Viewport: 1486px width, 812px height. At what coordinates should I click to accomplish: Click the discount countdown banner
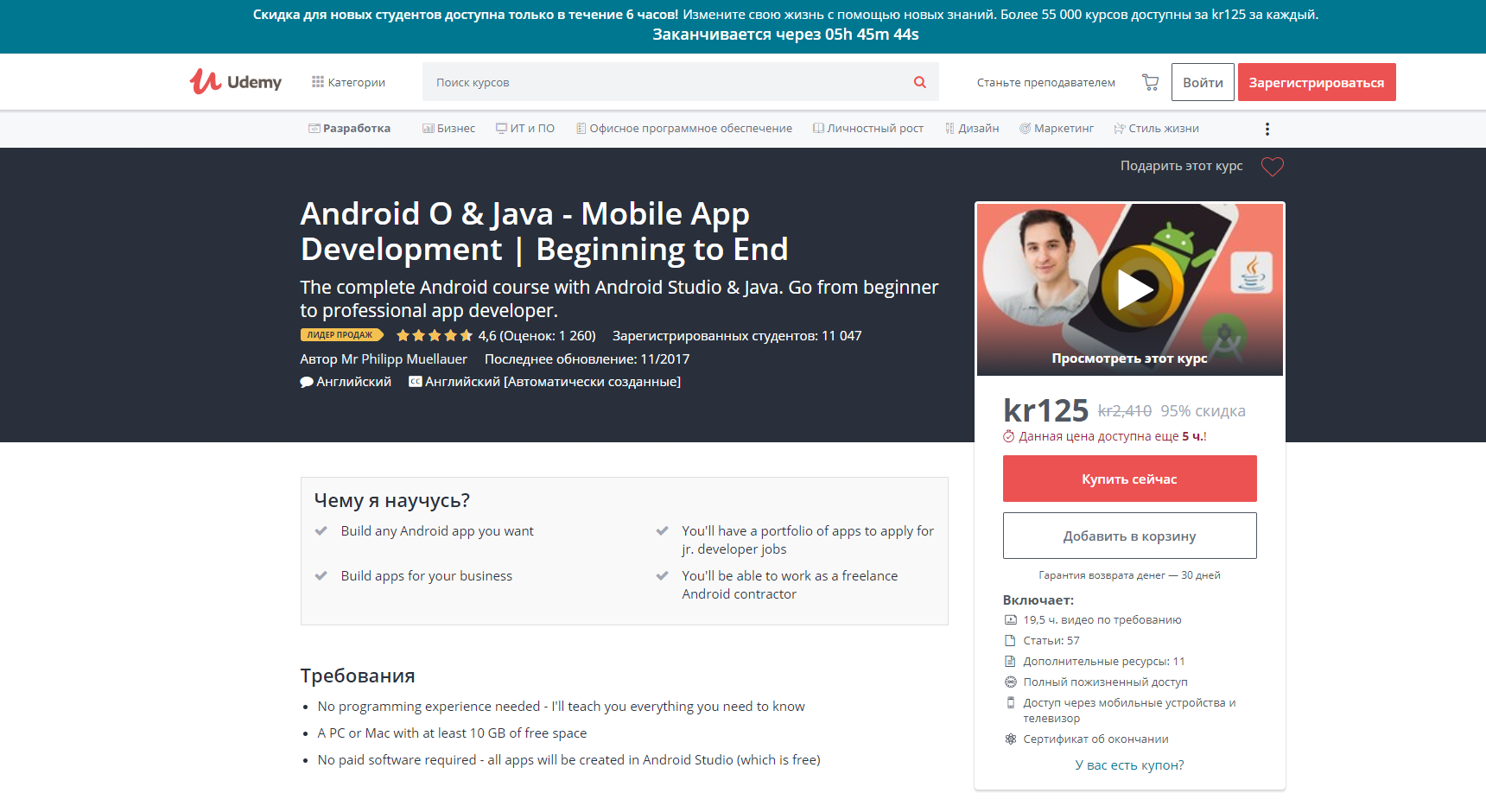pyautogui.click(x=743, y=26)
